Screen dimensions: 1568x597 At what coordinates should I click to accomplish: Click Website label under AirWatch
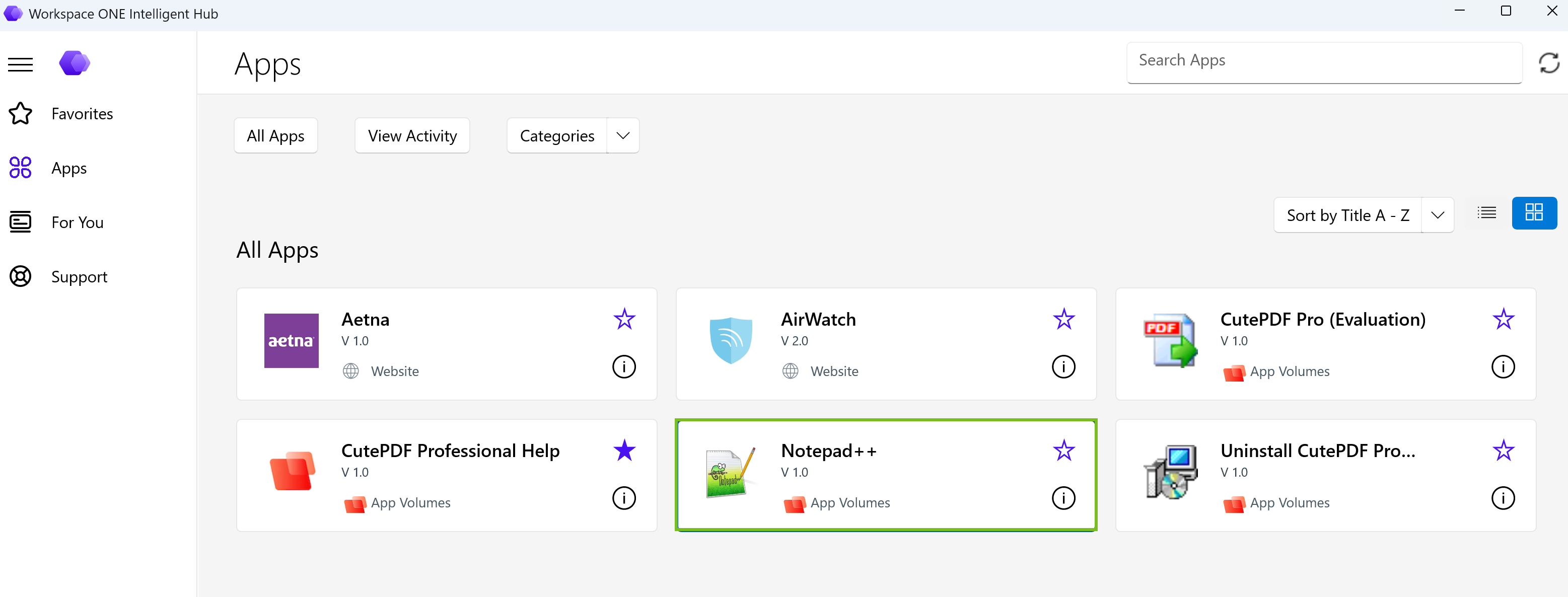click(834, 371)
